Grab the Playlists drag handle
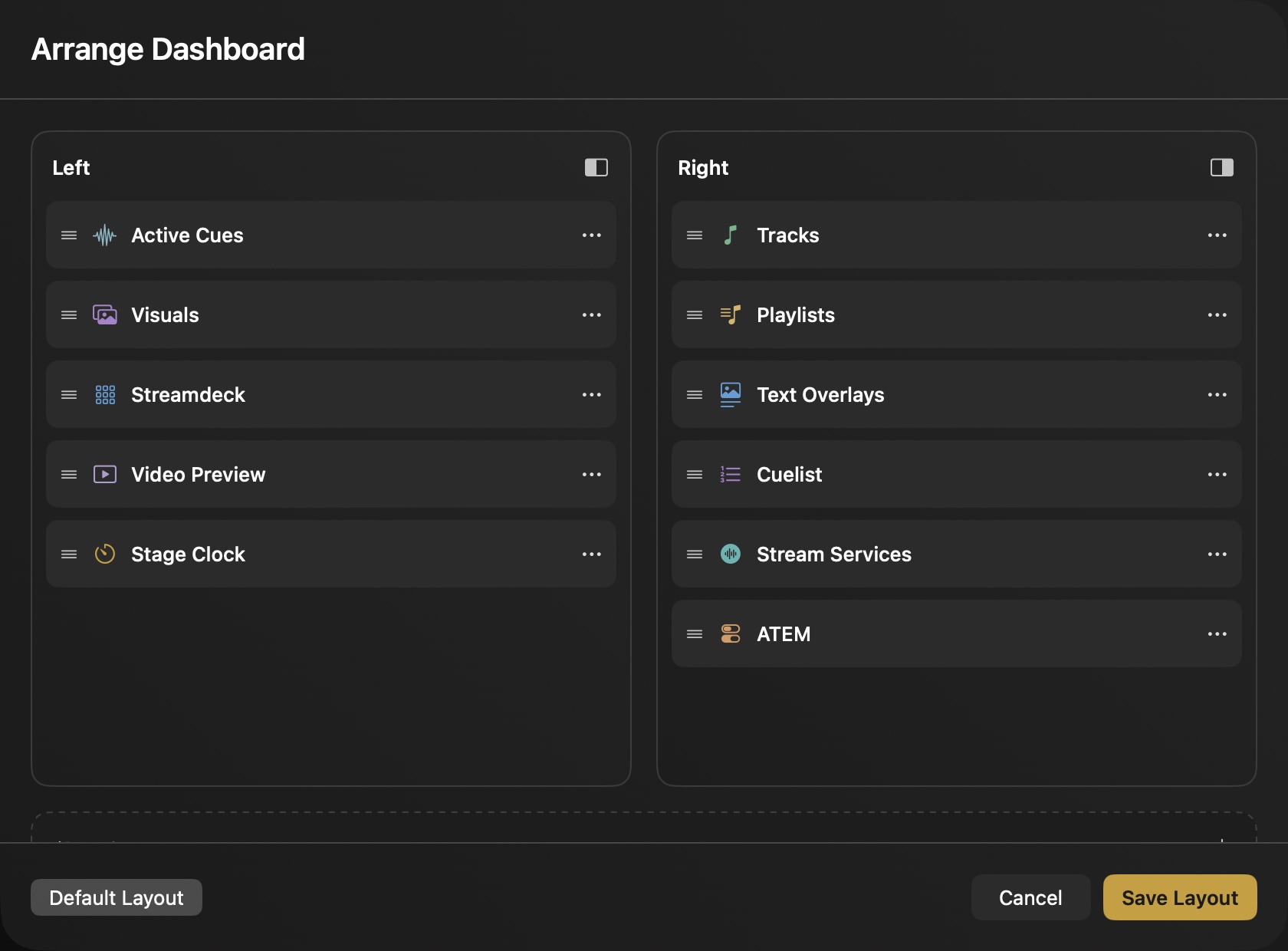 coord(695,315)
